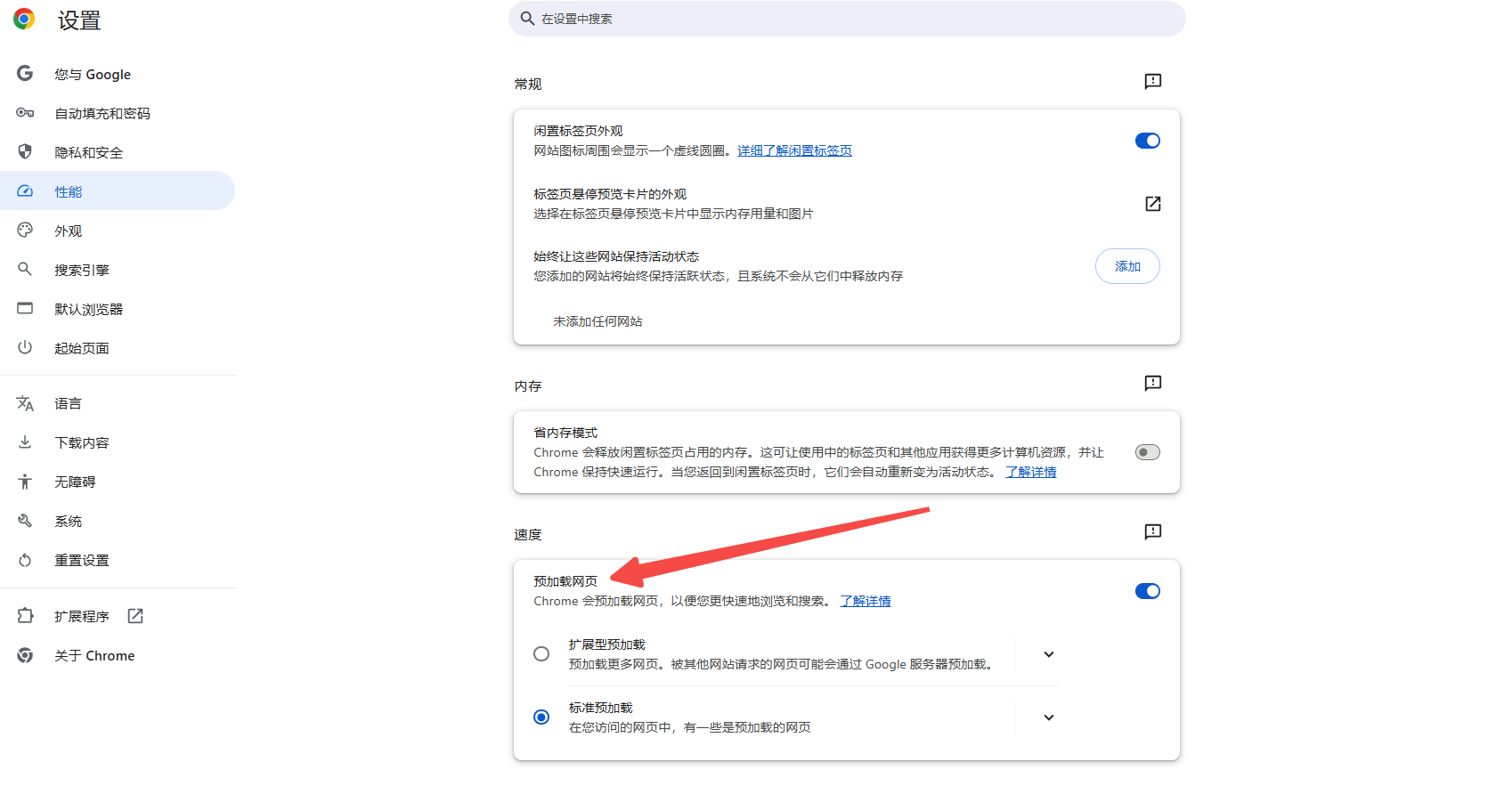Click the power icon for 起始页面
The width and height of the screenshot is (1512, 786).
click(x=25, y=347)
